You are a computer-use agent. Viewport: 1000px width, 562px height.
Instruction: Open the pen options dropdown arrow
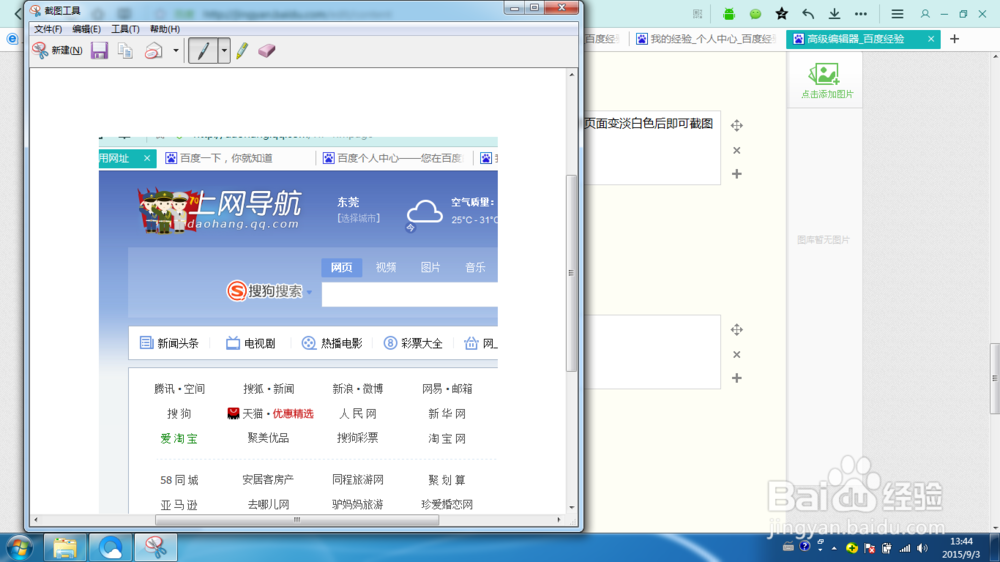coord(224,50)
